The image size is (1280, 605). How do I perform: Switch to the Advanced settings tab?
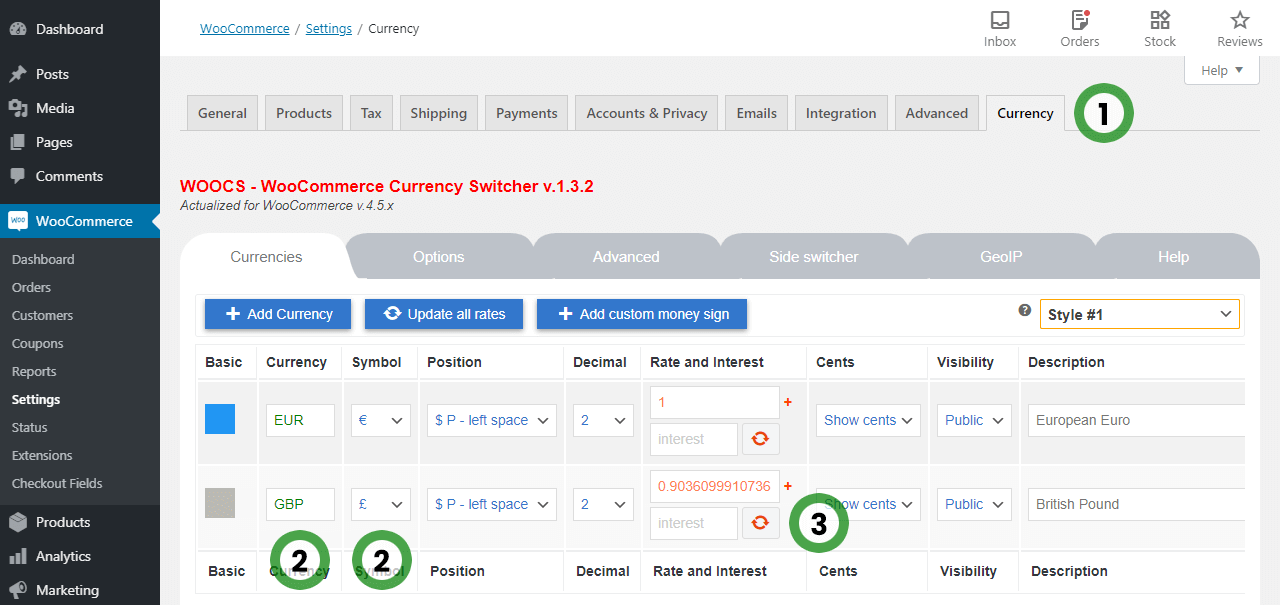coord(937,113)
